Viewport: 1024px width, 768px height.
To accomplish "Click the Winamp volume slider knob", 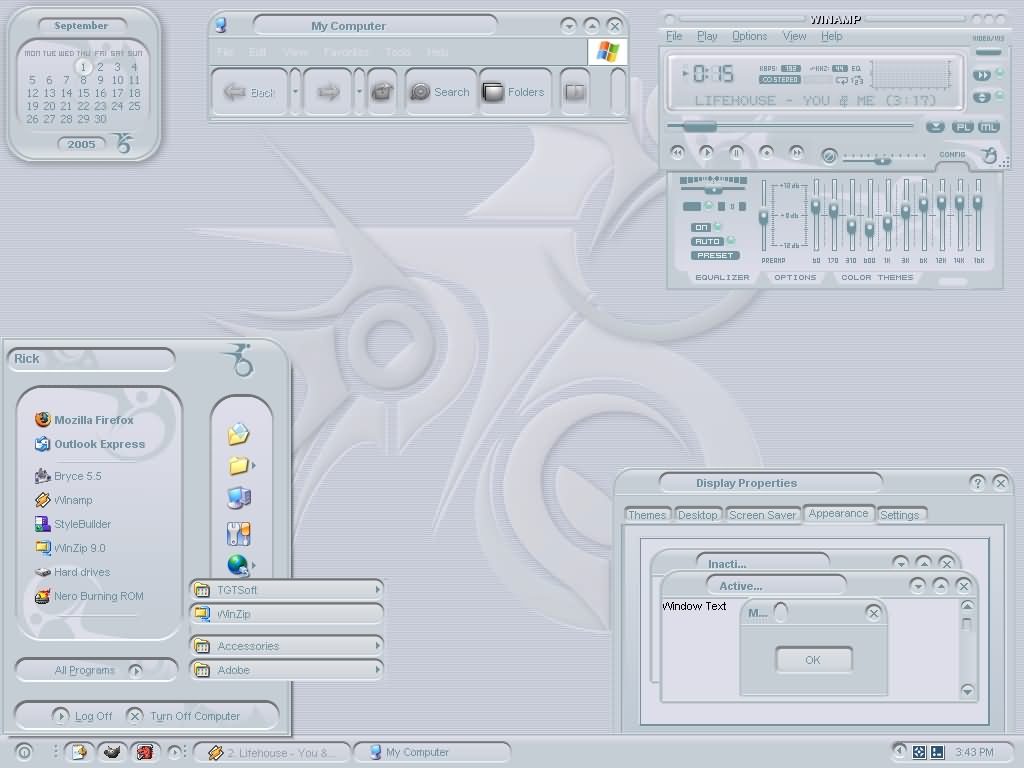I will click(x=882, y=159).
